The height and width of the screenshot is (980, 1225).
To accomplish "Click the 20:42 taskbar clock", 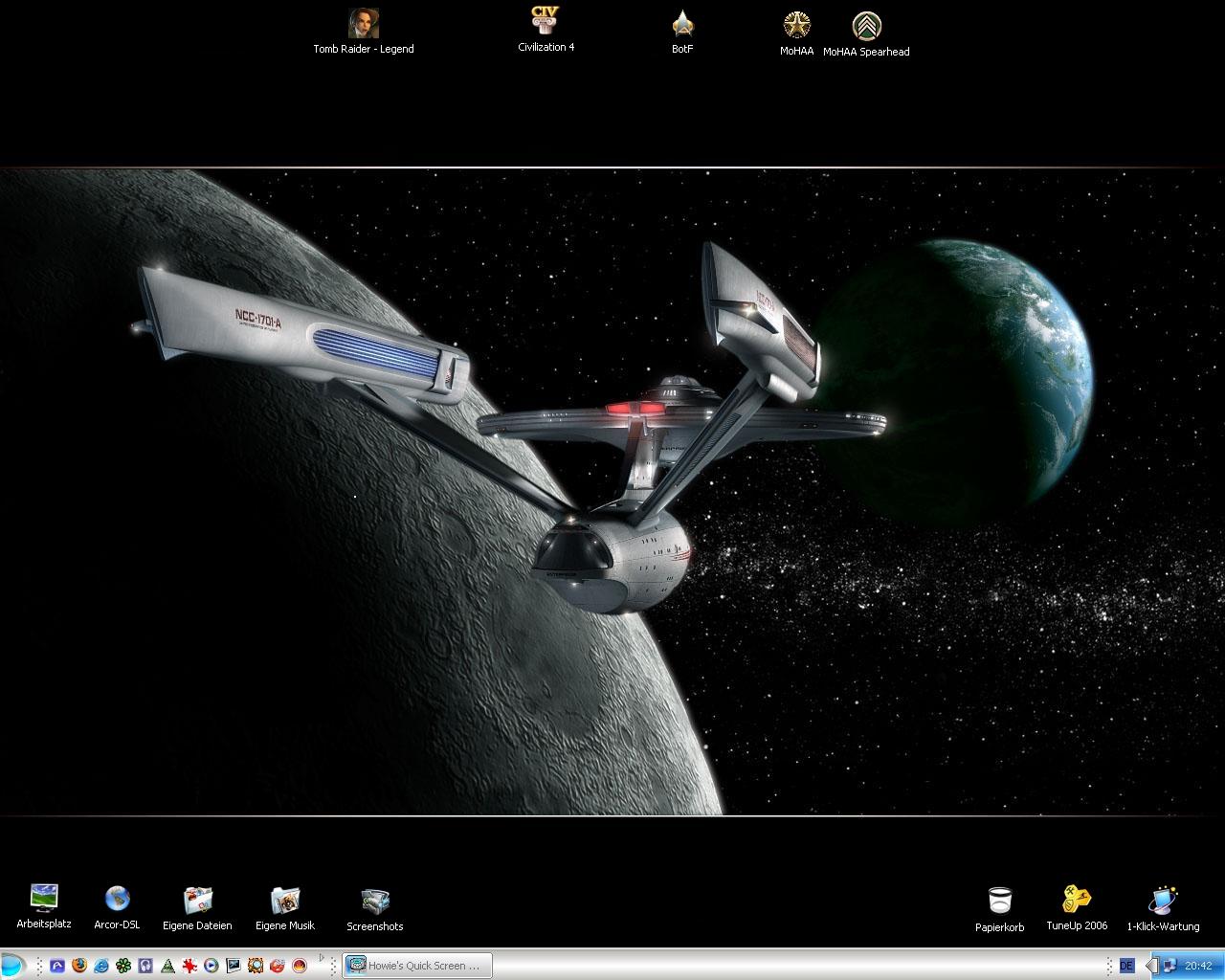I will pyautogui.click(x=1198, y=966).
